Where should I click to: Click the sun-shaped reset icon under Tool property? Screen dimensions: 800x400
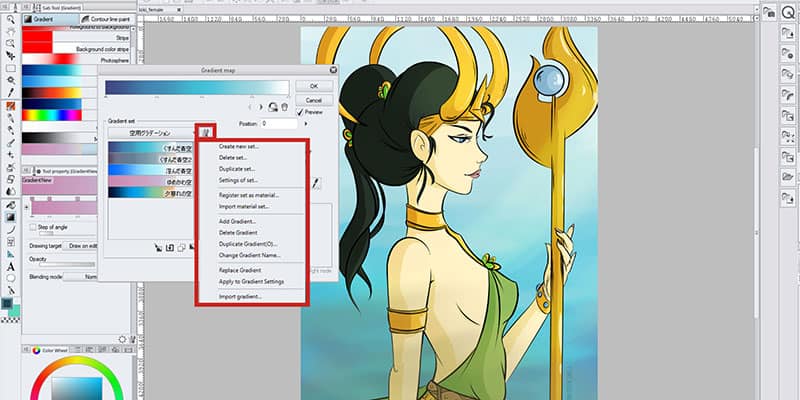122,339
